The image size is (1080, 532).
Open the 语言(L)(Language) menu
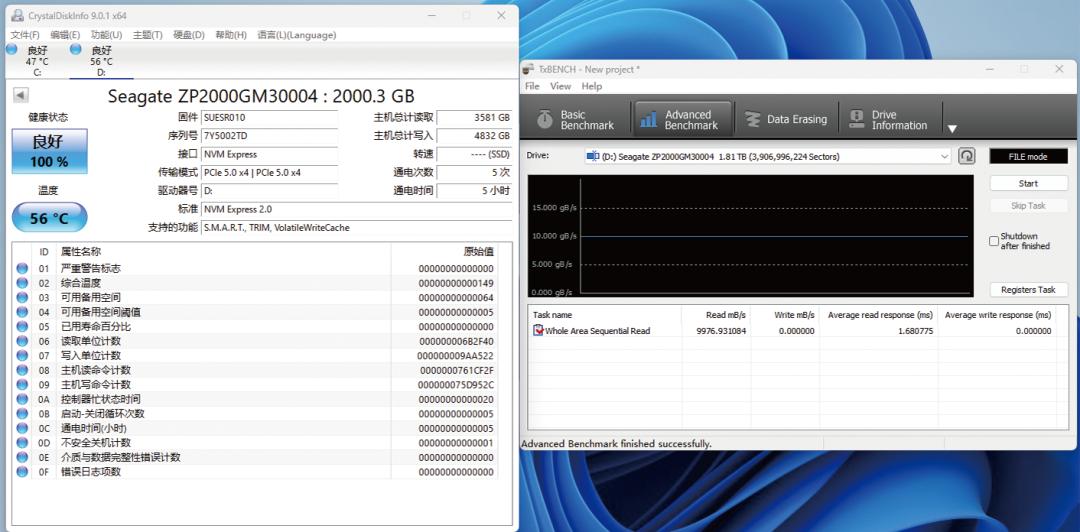tap(296, 35)
